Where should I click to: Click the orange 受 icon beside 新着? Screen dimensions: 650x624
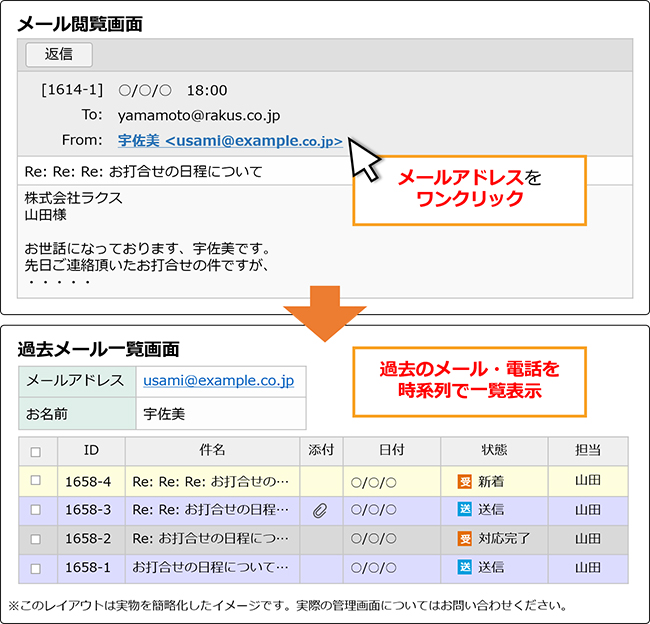click(464, 481)
